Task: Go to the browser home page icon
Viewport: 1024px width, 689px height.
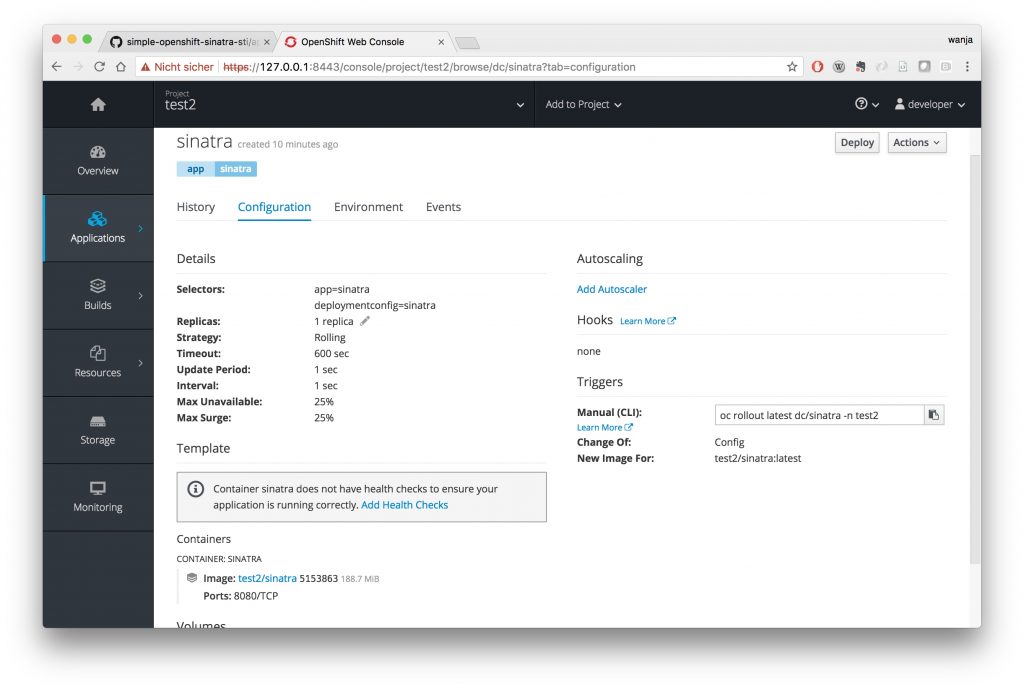Action: coord(121,67)
